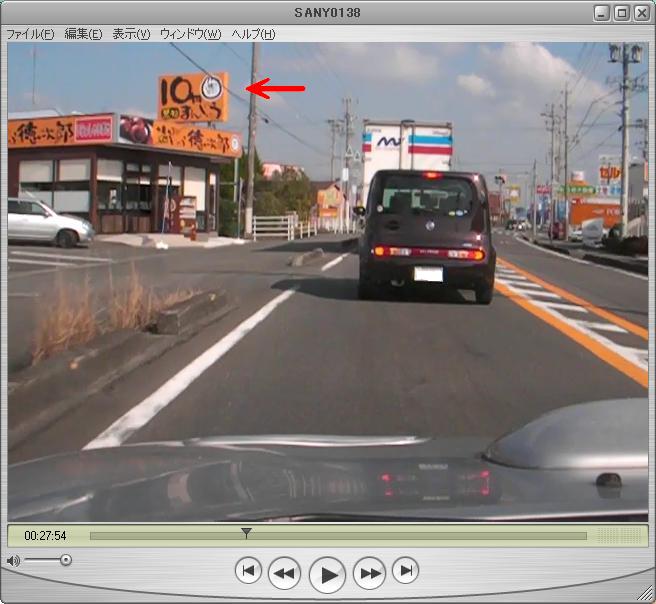
Task: Click the Play button
Action: (x=327, y=574)
